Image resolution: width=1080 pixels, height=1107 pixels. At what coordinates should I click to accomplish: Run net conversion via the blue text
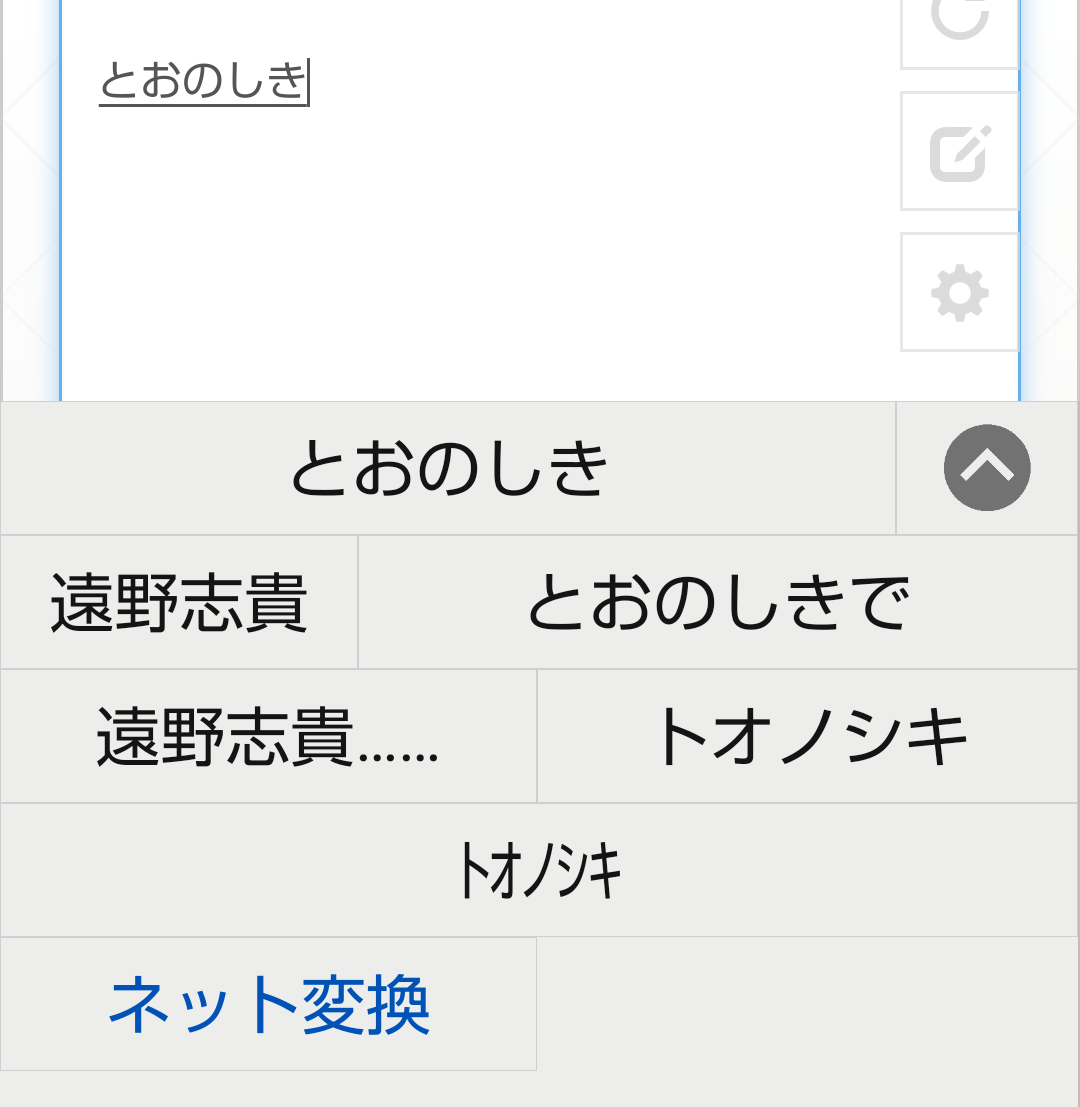click(x=268, y=1004)
